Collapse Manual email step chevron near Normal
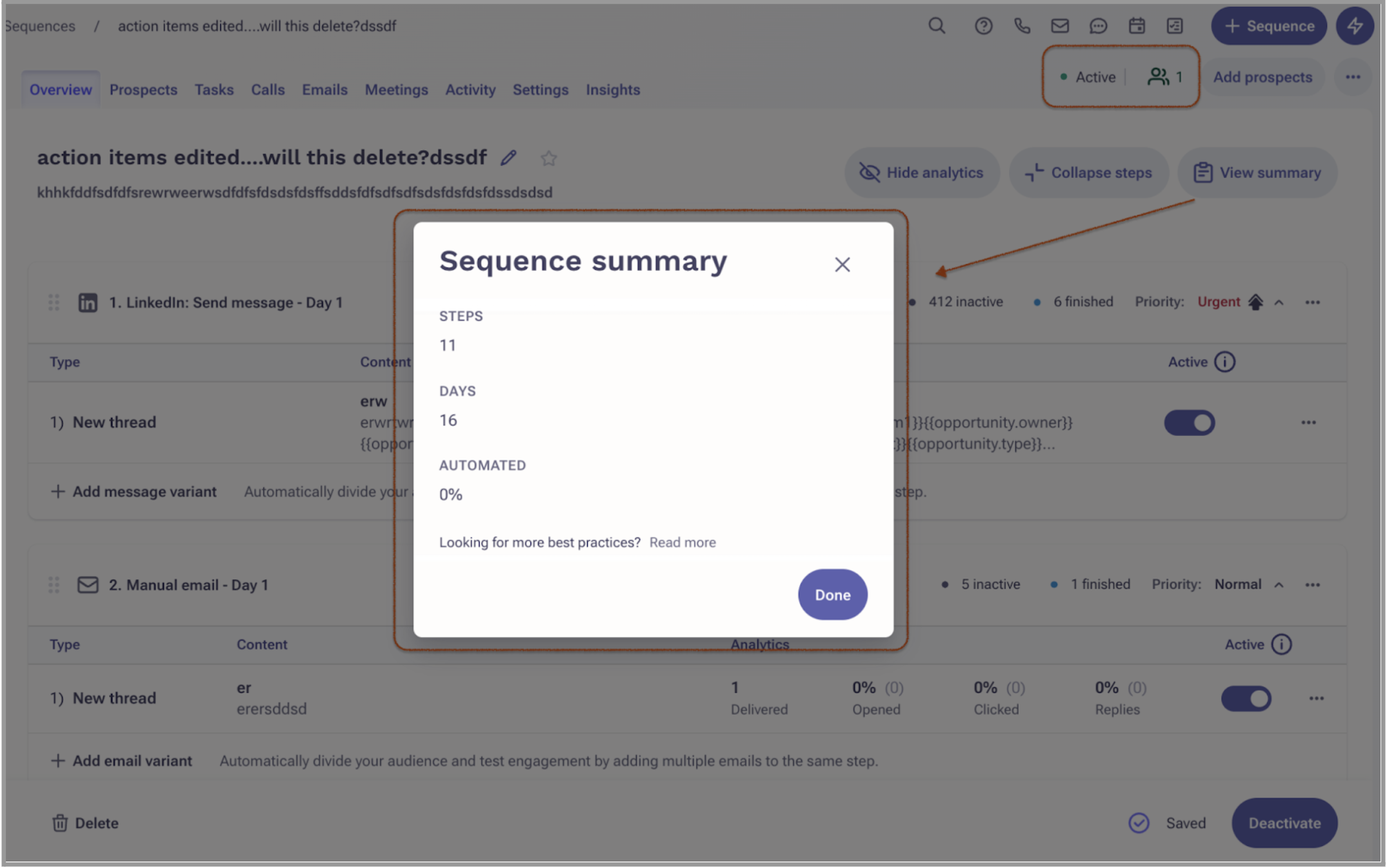 point(1279,585)
